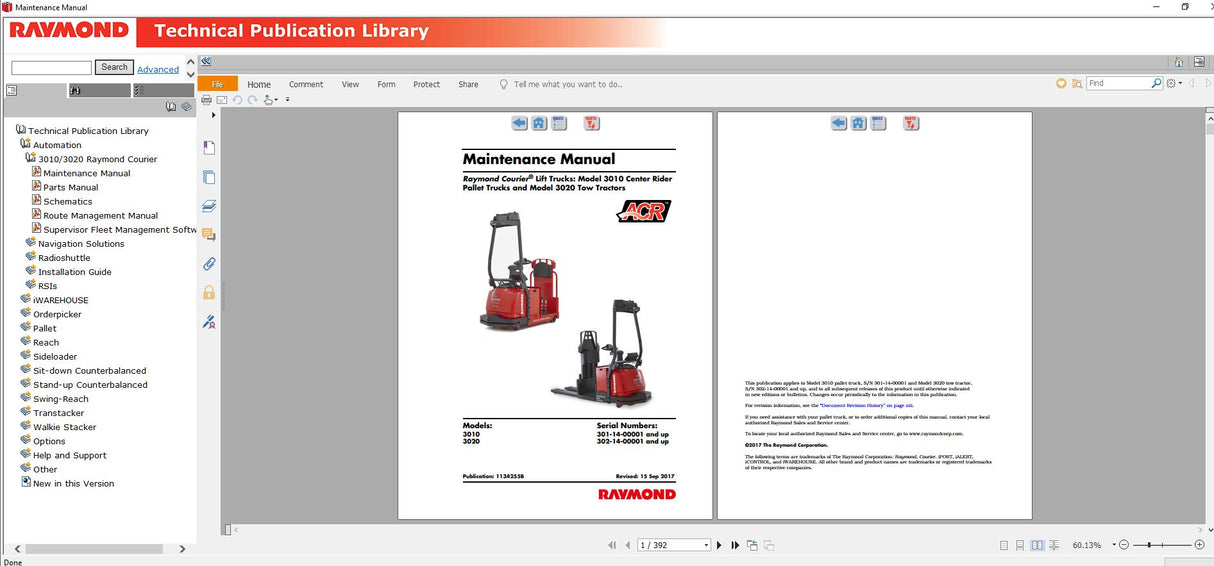Expand the Orderpicker tree node

click(x=25, y=313)
